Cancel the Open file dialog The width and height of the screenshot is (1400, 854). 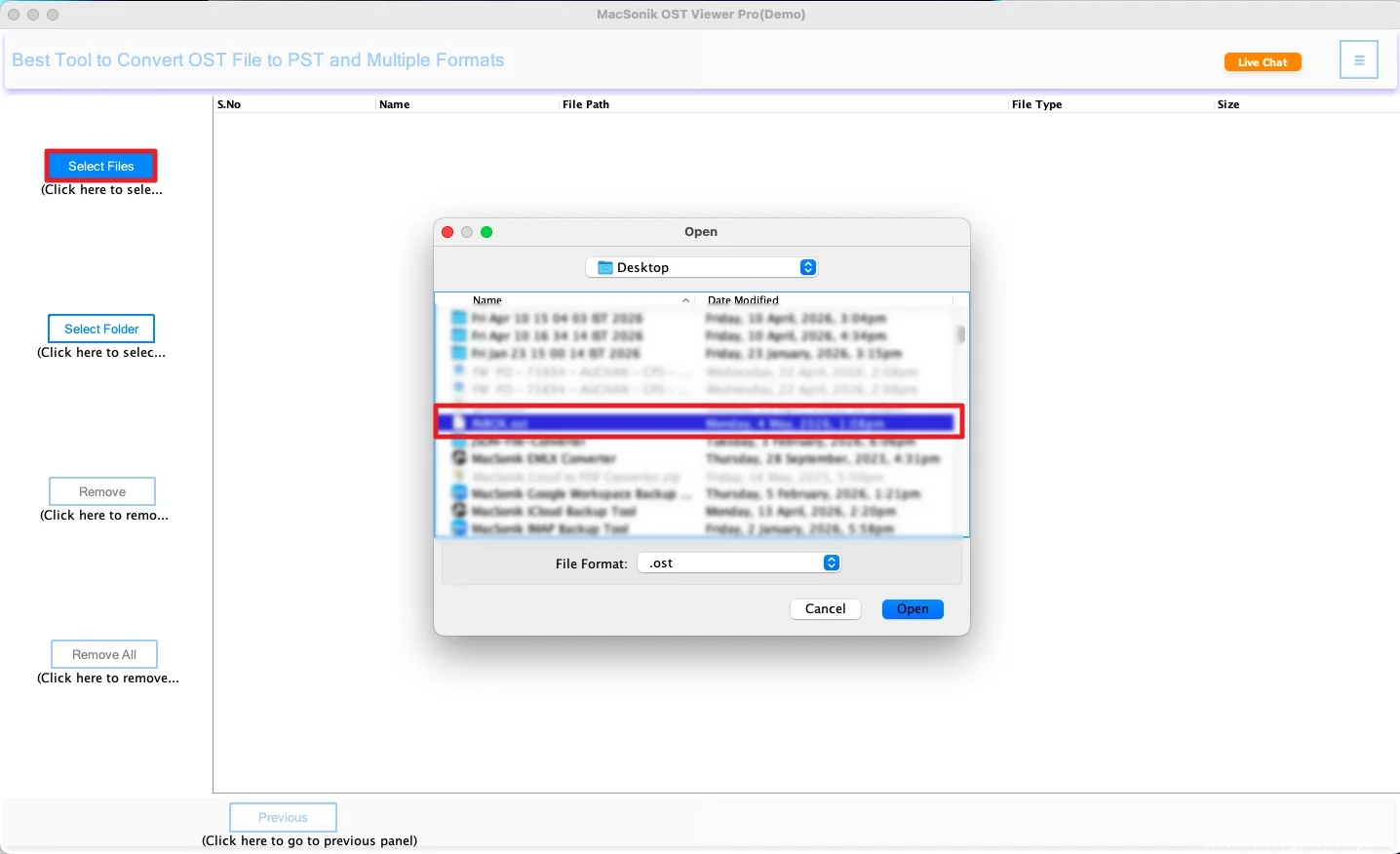(x=826, y=609)
